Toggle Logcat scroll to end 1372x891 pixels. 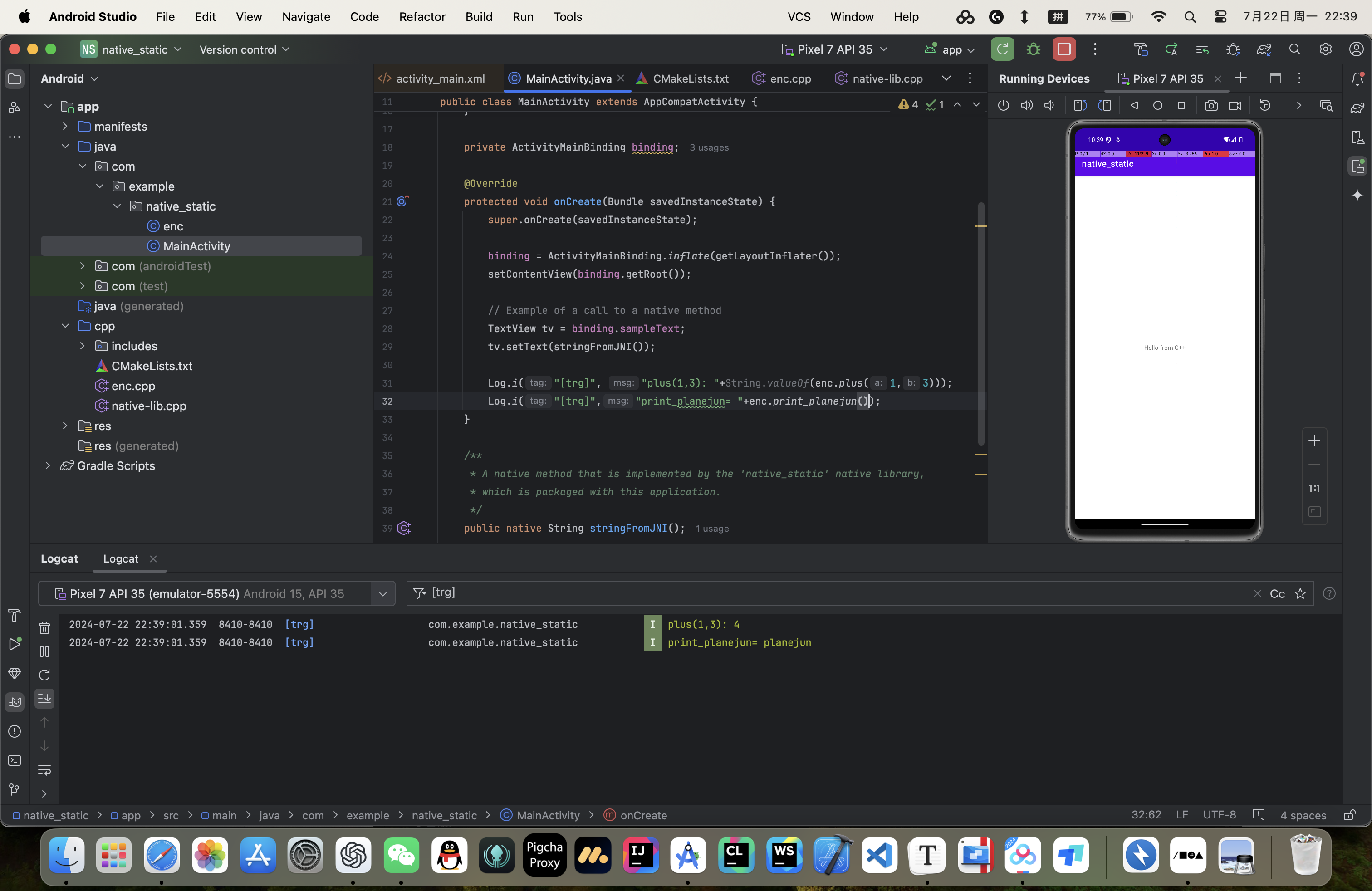44,699
